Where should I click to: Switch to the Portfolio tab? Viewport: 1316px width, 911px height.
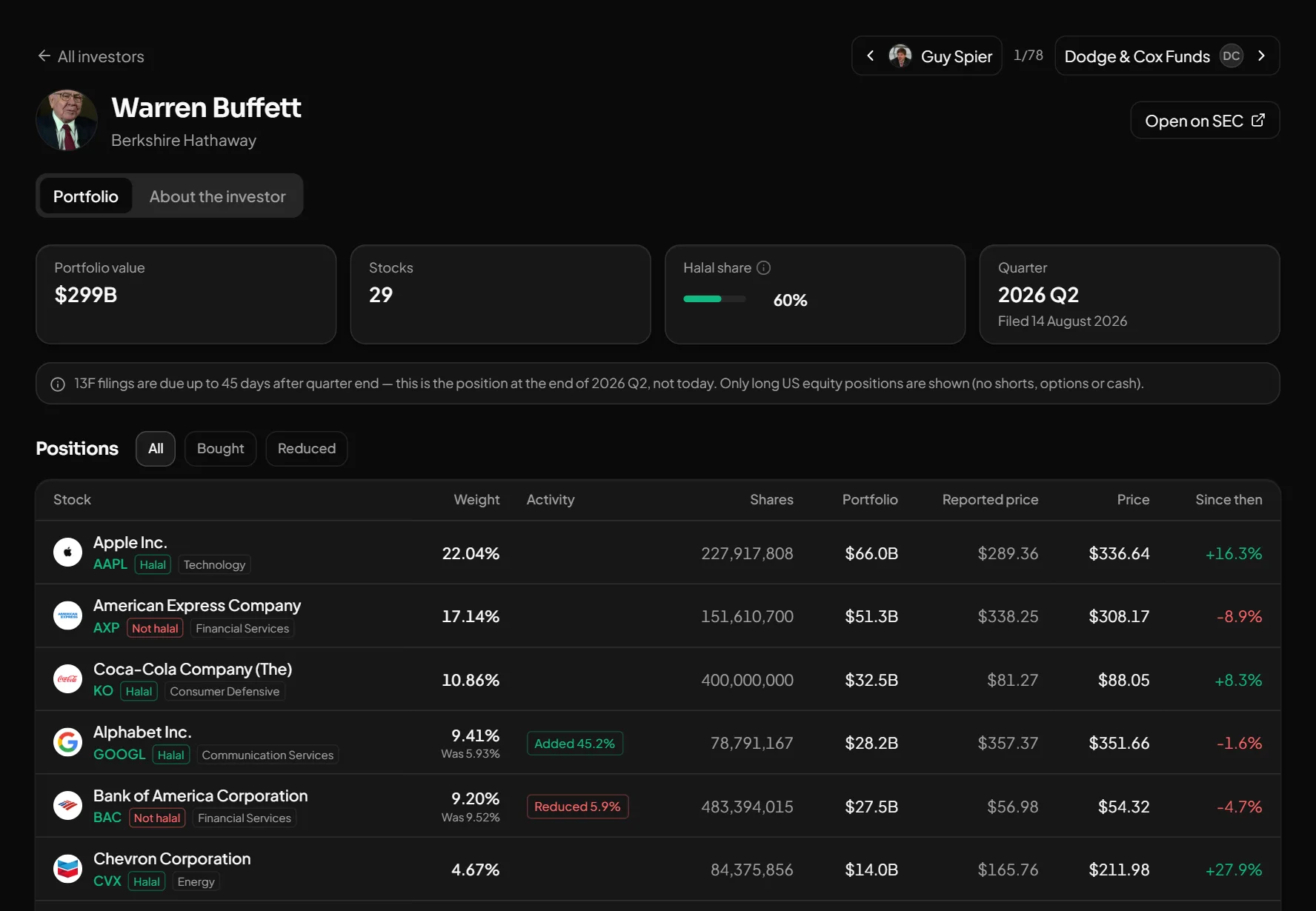click(85, 196)
